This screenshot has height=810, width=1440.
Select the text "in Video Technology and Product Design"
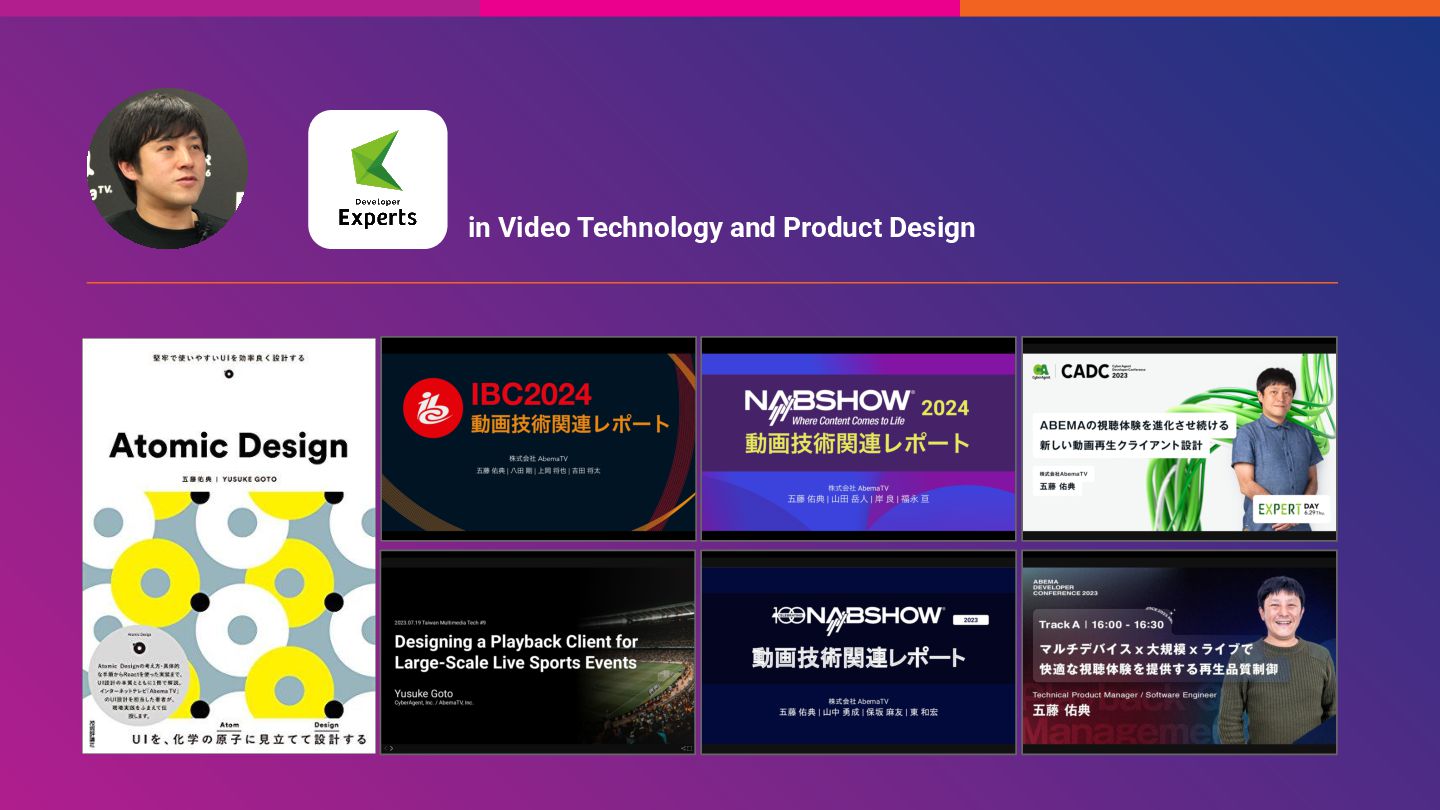point(722,228)
